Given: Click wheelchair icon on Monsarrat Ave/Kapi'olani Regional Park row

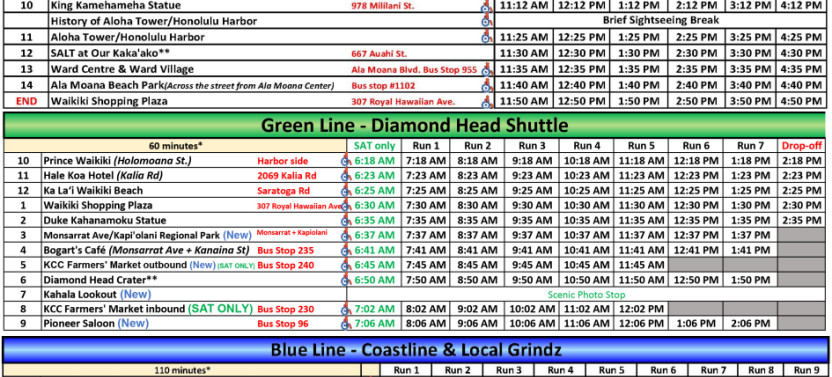Looking at the screenshot, I should click(346, 235).
